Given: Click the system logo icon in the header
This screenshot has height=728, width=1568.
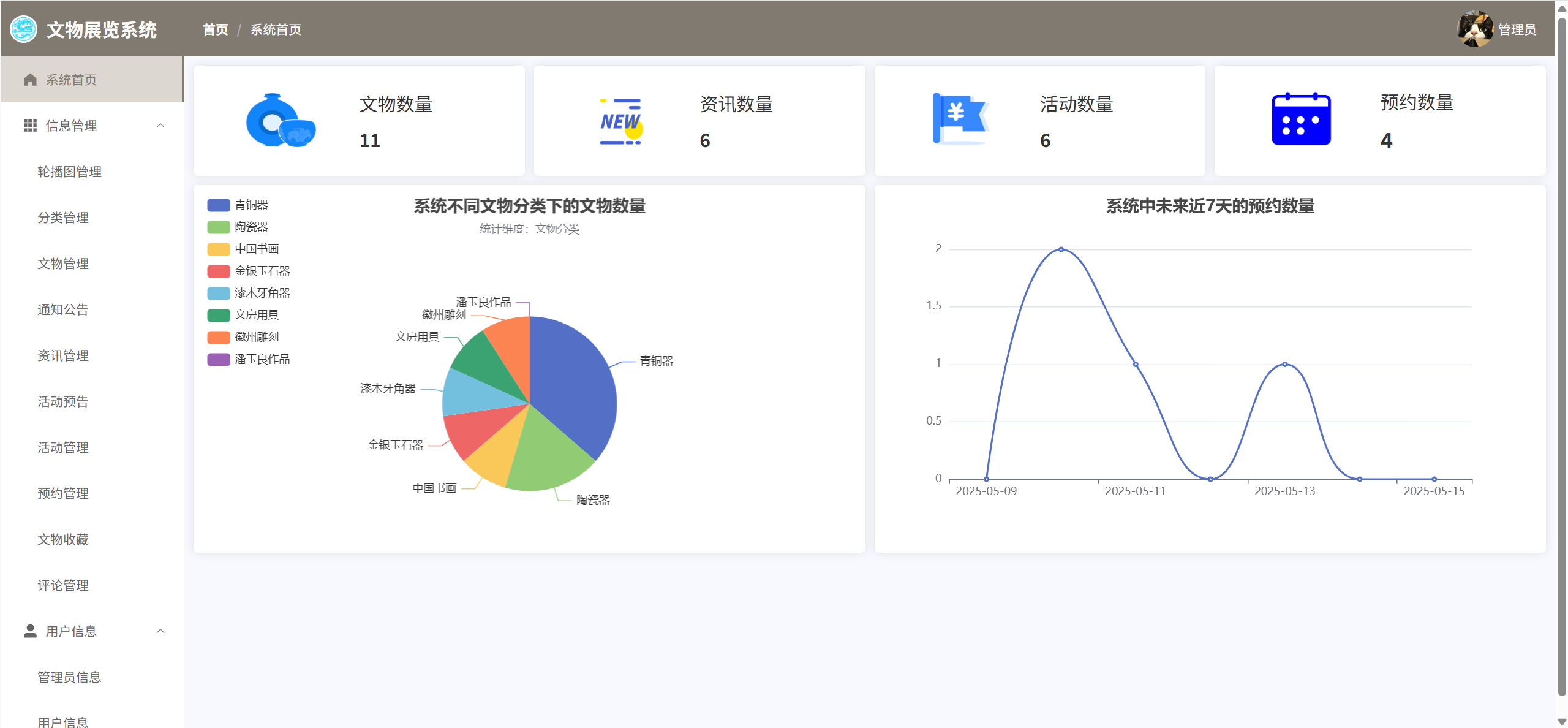Looking at the screenshot, I should pyautogui.click(x=24, y=29).
